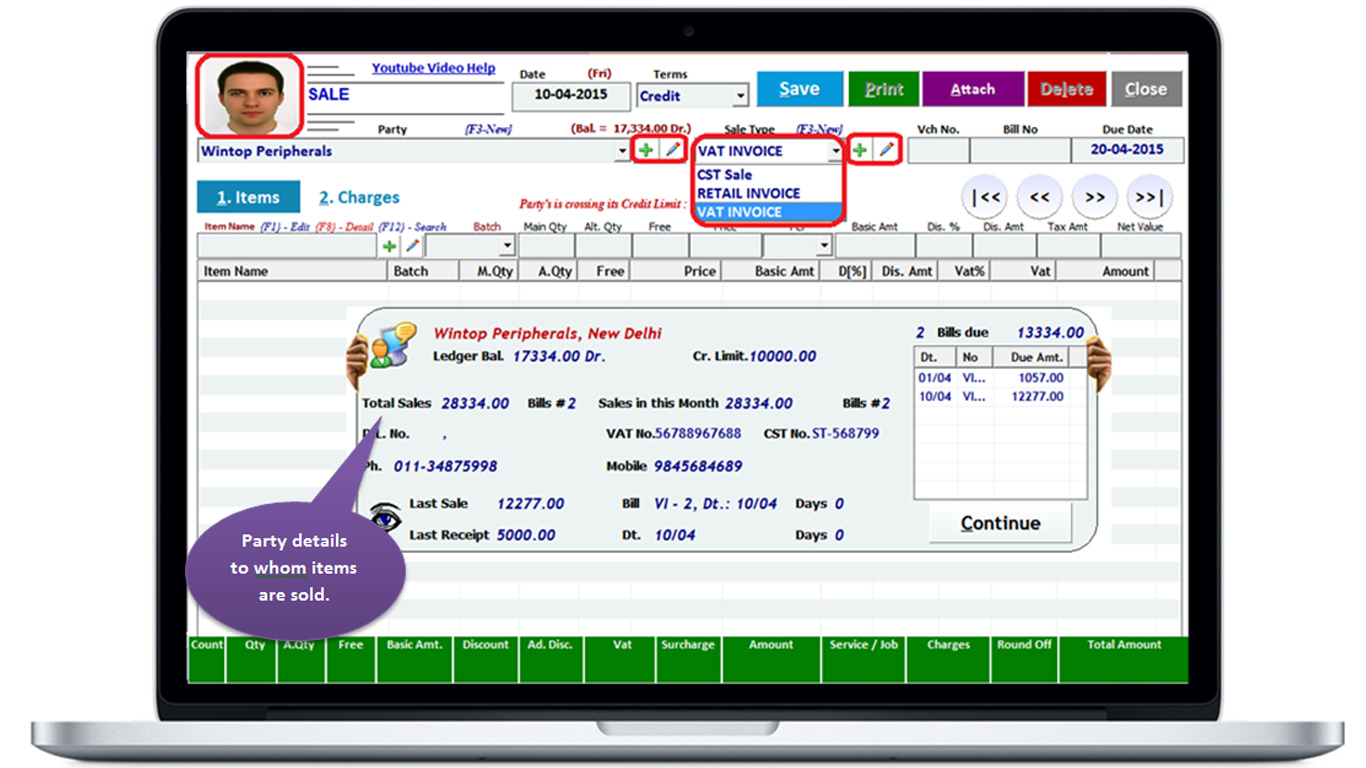Open the Terms Credit dropdown
1366x768 pixels.
[x=740, y=96]
